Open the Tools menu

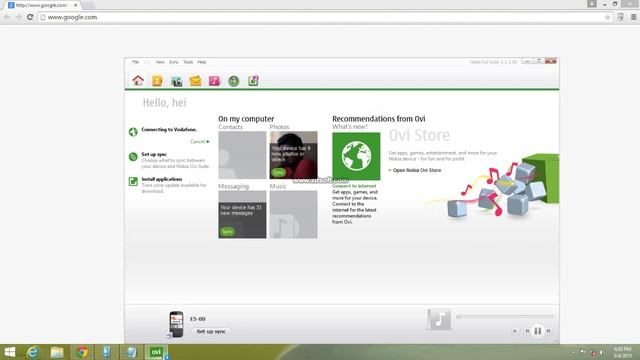tap(188, 62)
